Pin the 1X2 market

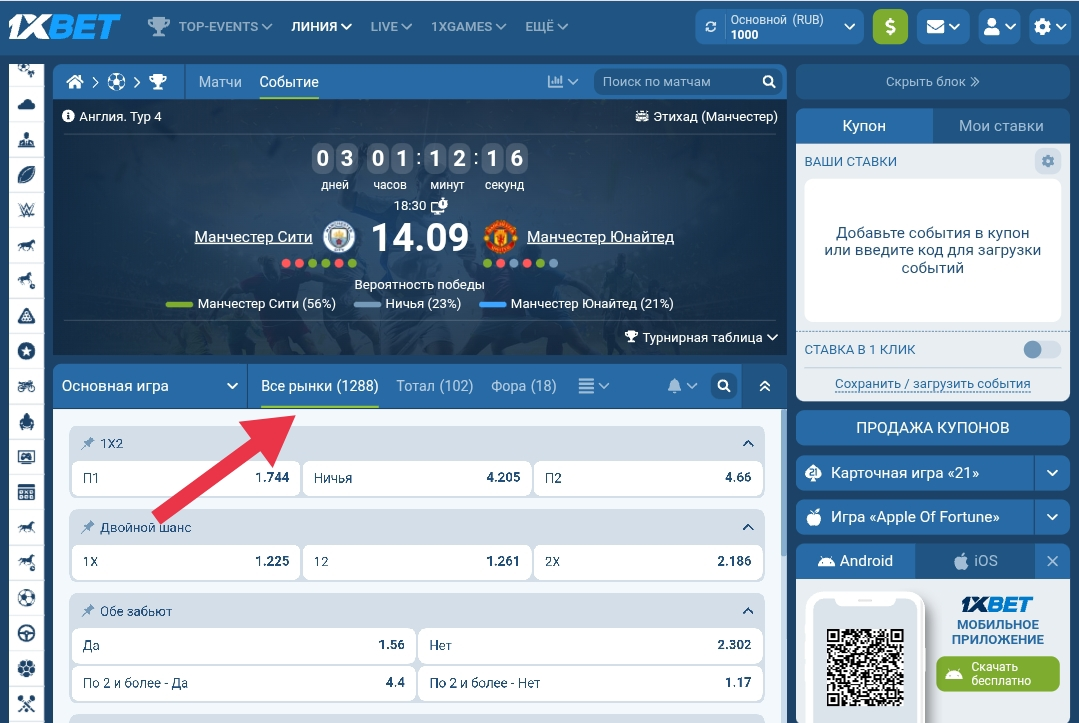tap(88, 443)
